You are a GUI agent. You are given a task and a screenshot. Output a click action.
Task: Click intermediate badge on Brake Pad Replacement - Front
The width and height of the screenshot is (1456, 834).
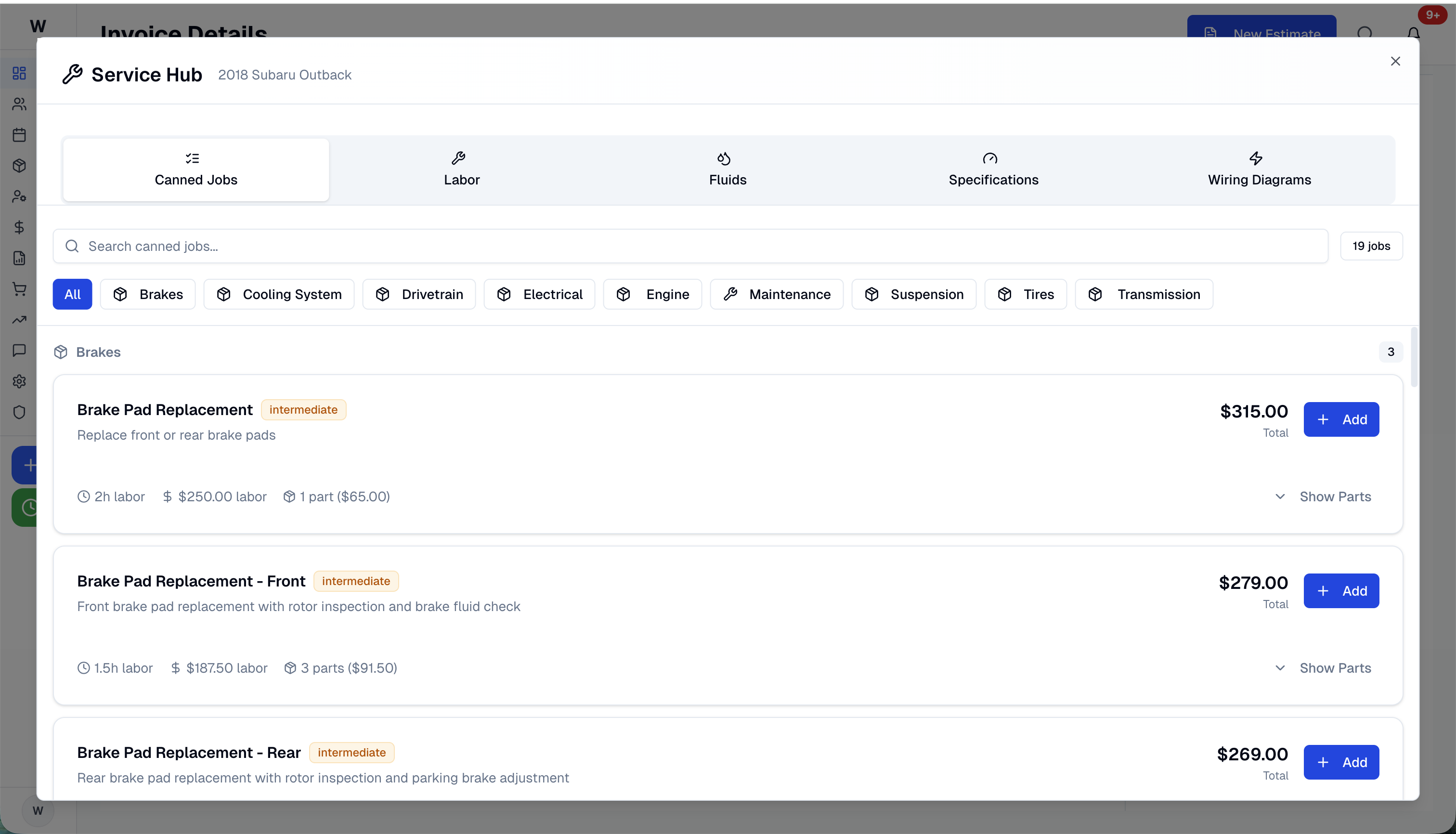click(x=356, y=581)
